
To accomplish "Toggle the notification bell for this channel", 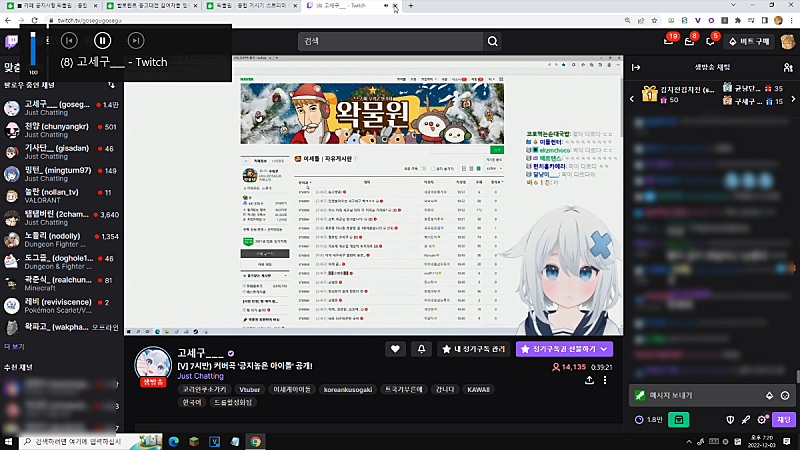I will pyautogui.click(x=421, y=349).
